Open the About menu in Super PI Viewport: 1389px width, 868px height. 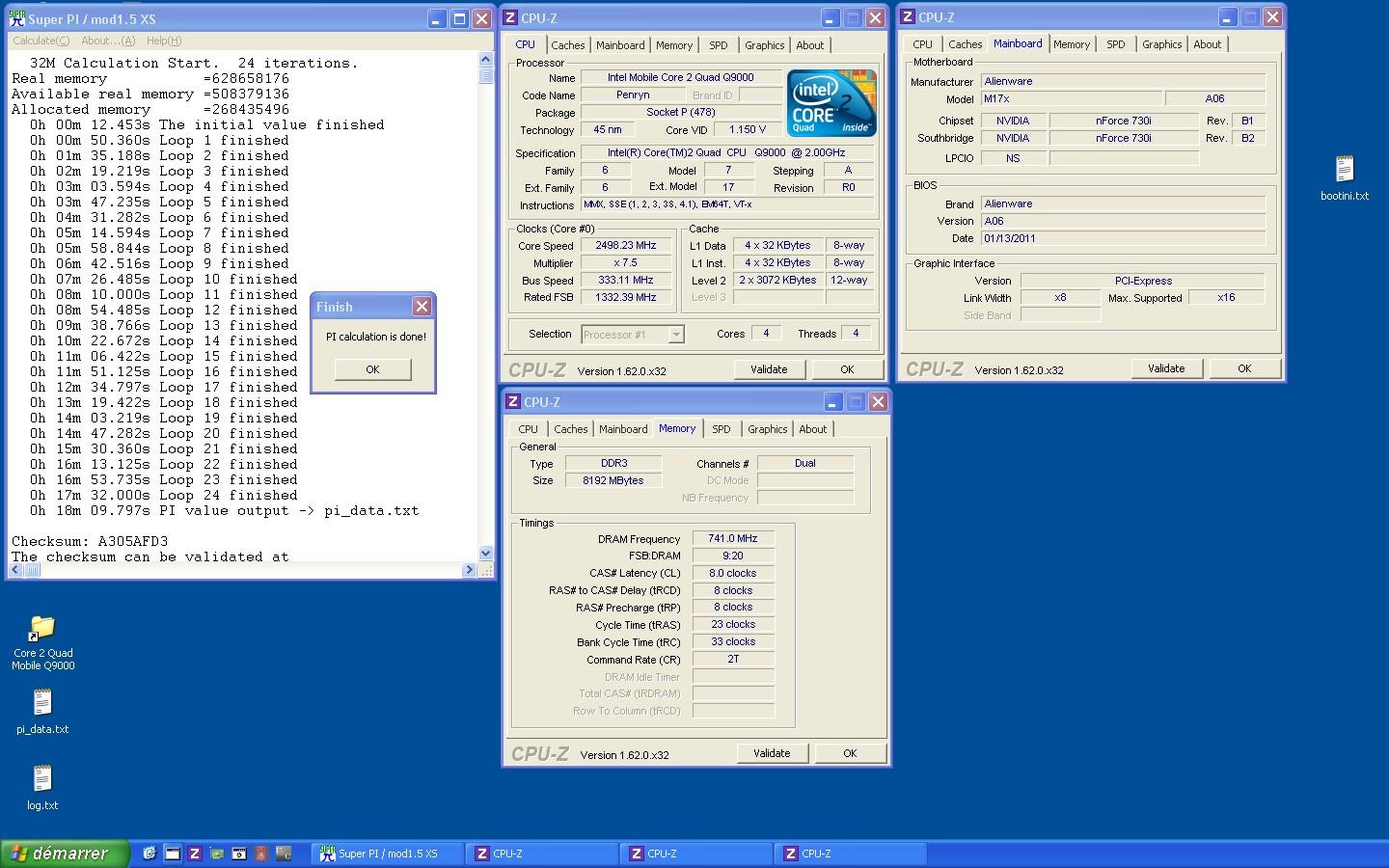(x=108, y=41)
